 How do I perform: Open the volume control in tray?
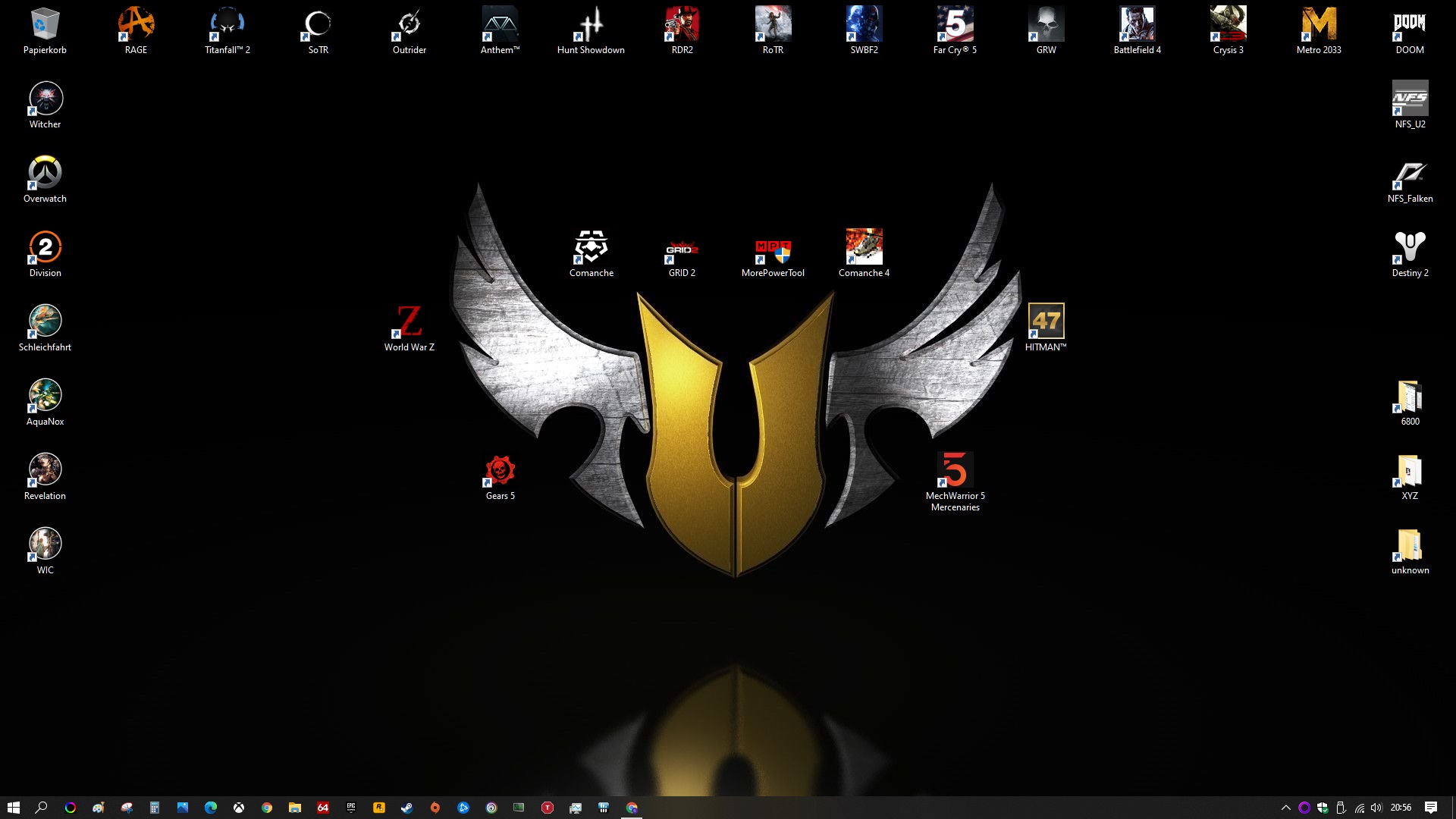1376,808
